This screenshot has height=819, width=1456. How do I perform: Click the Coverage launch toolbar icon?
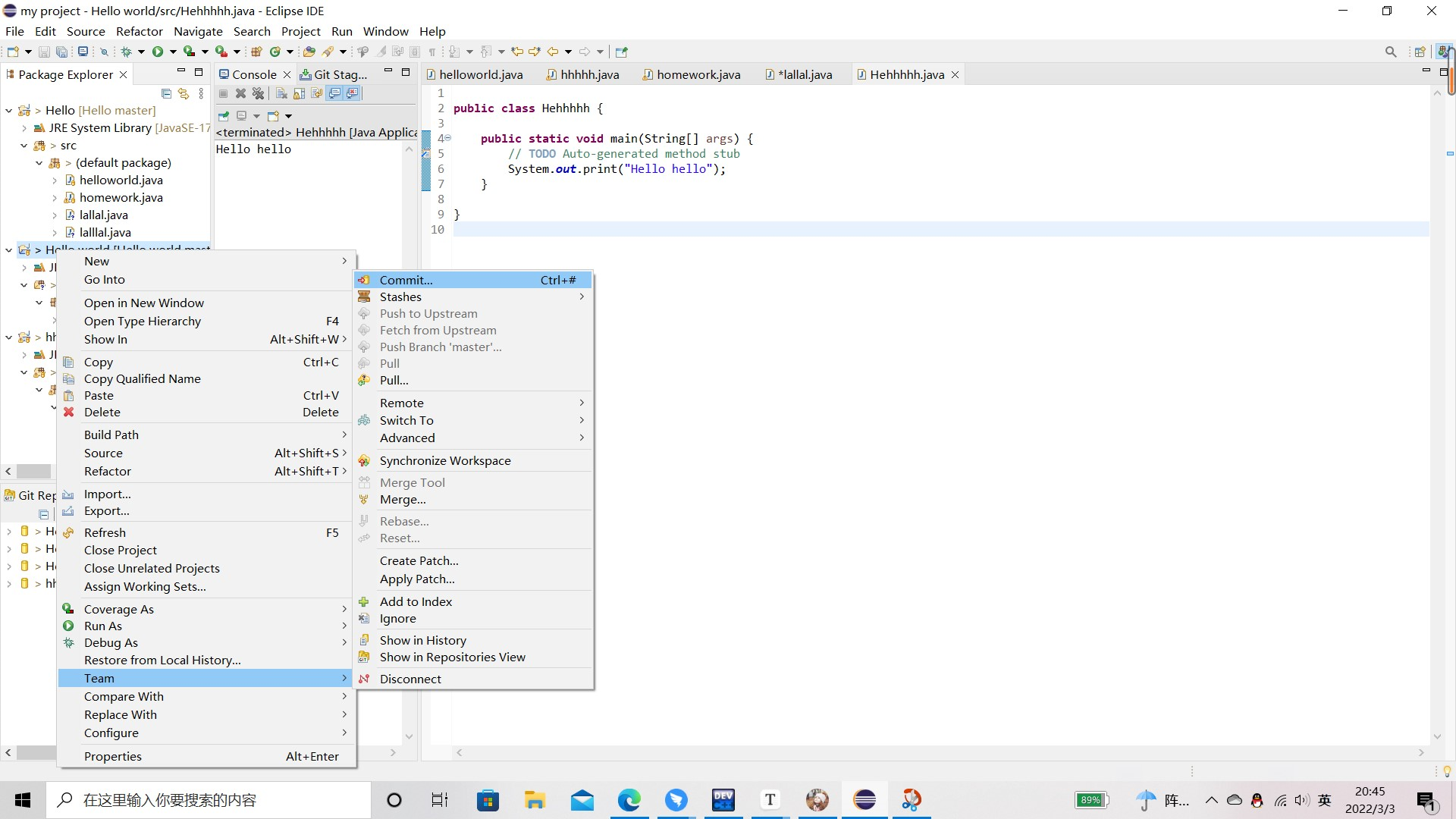[x=190, y=52]
